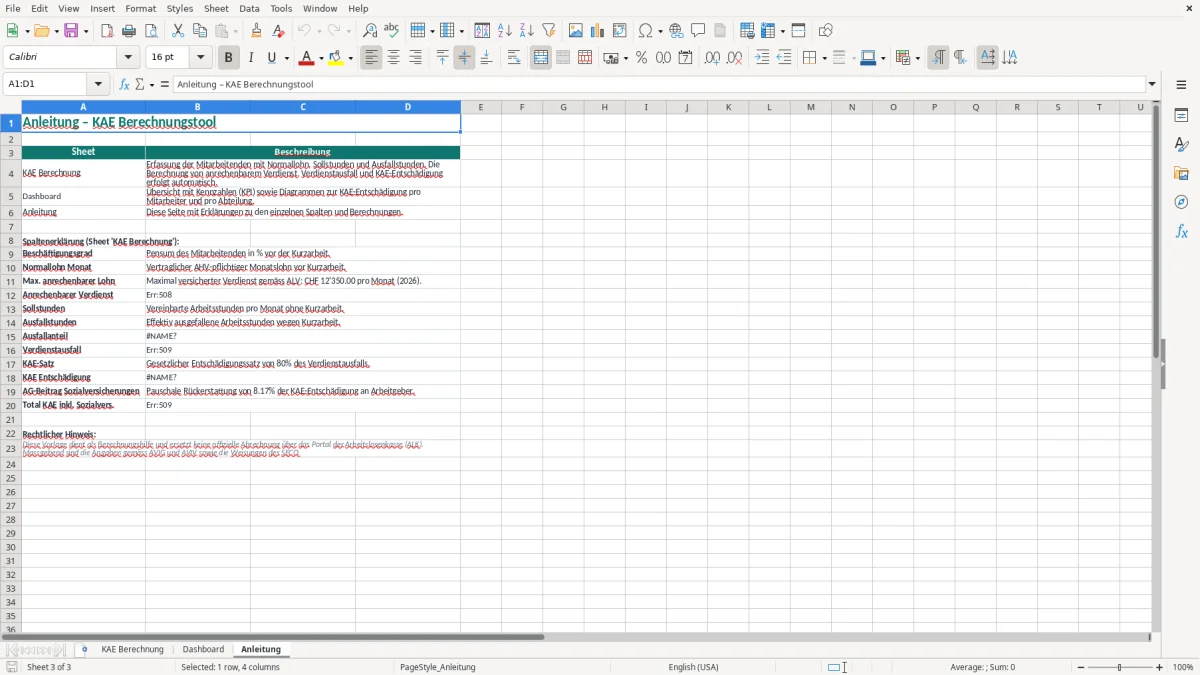The width and height of the screenshot is (1200, 675).
Task: Format cell as percent
Action: point(641,58)
